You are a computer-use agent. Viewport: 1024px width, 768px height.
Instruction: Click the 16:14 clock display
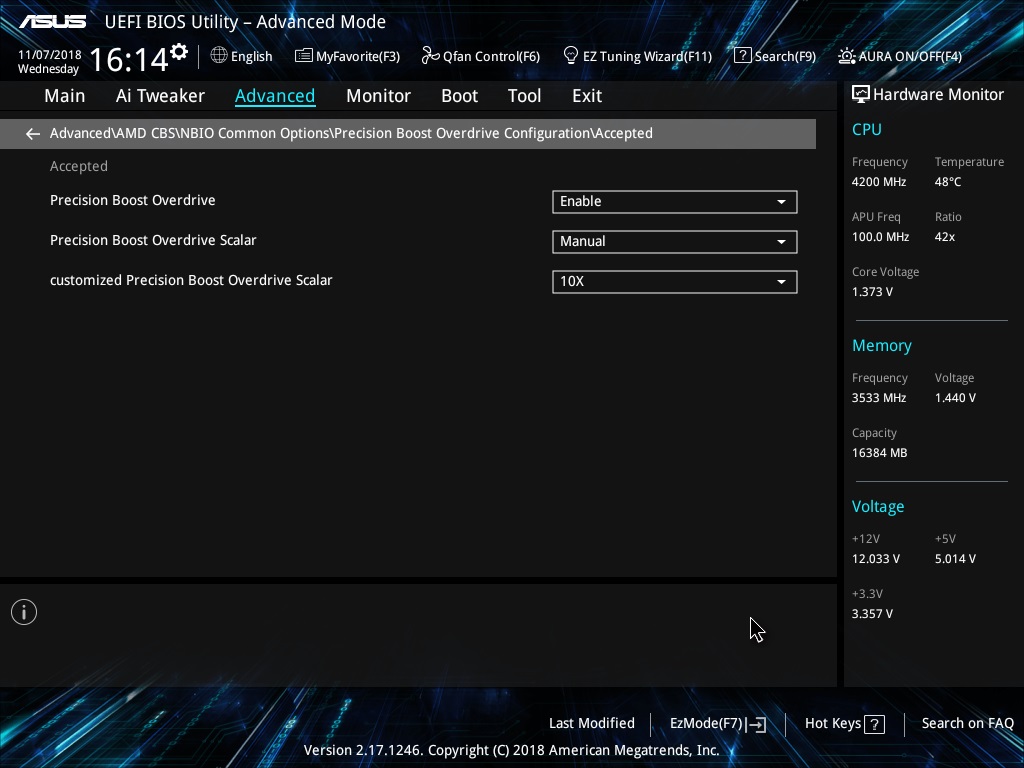click(x=129, y=59)
